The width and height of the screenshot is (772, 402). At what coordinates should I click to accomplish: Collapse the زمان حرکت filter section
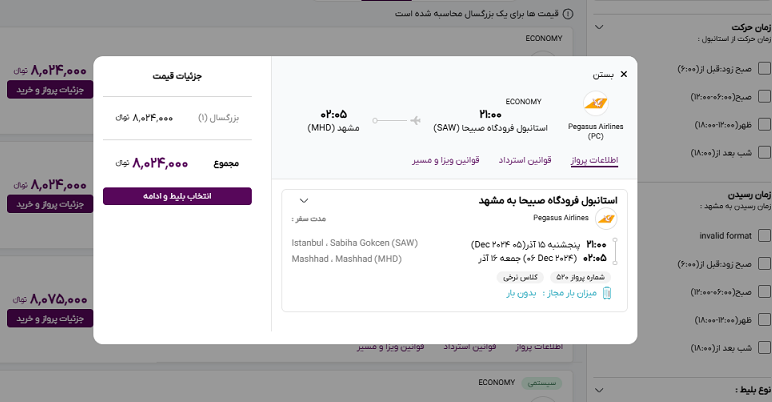click(x=599, y=27)
